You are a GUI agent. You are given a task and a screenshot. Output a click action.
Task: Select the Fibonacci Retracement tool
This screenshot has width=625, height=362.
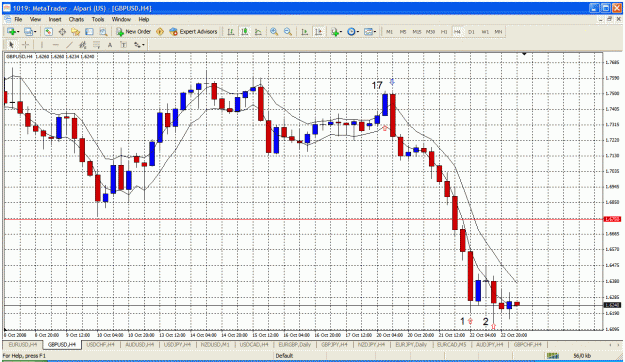[x=96, y=45]
